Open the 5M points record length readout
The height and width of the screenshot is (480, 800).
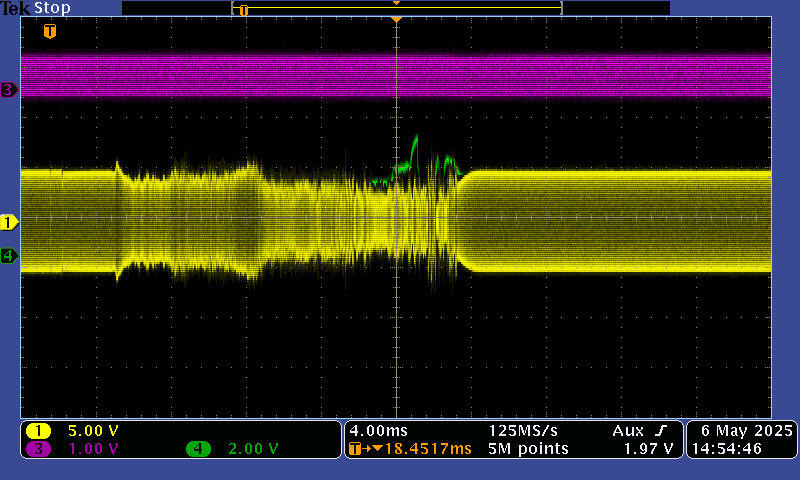(x=528, y=448)
